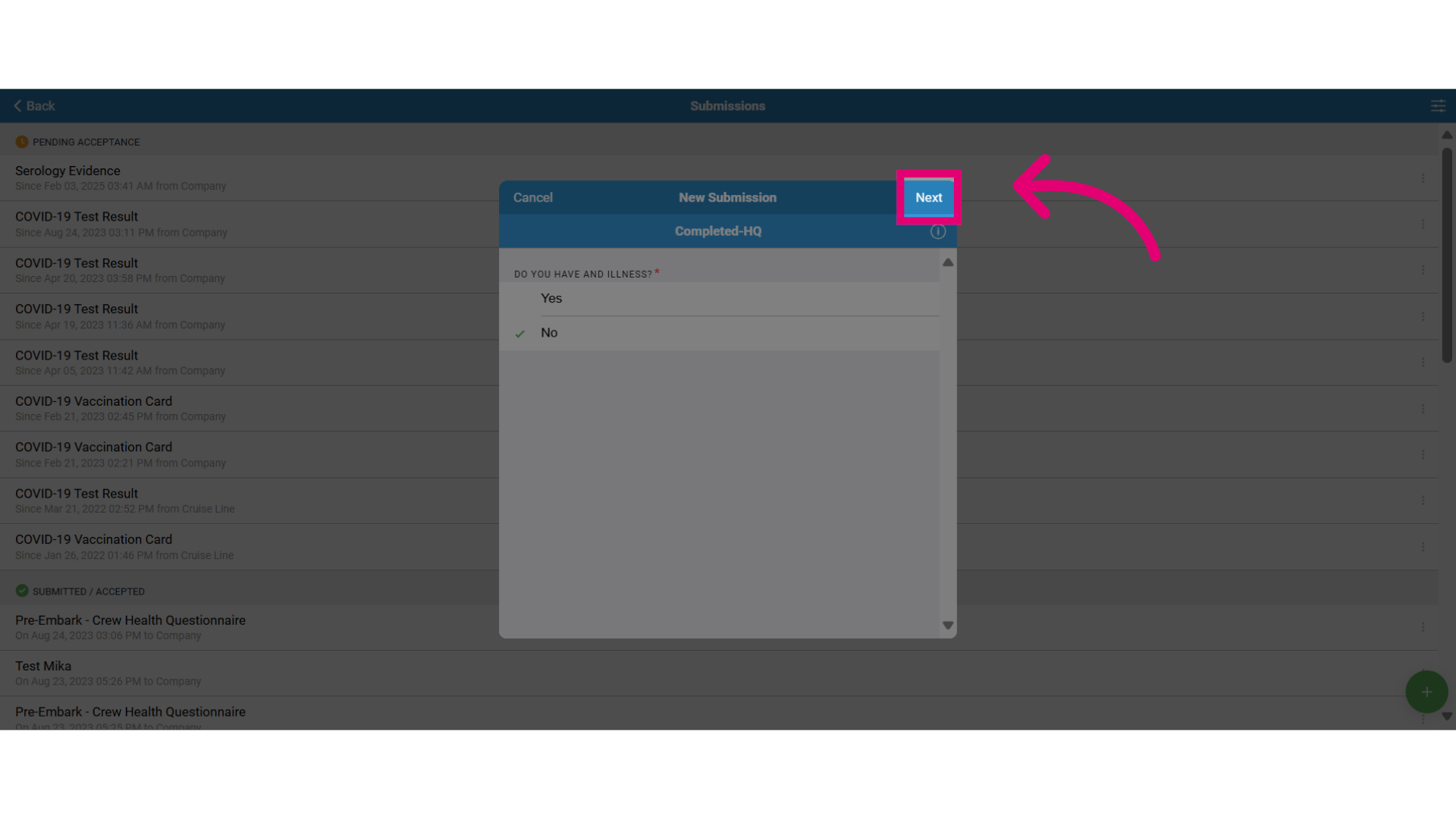Open options for COVID-19 Test Result Apr 20, 2023
This screenshot has width=1456, height=819.
[x=1423, y=270]
